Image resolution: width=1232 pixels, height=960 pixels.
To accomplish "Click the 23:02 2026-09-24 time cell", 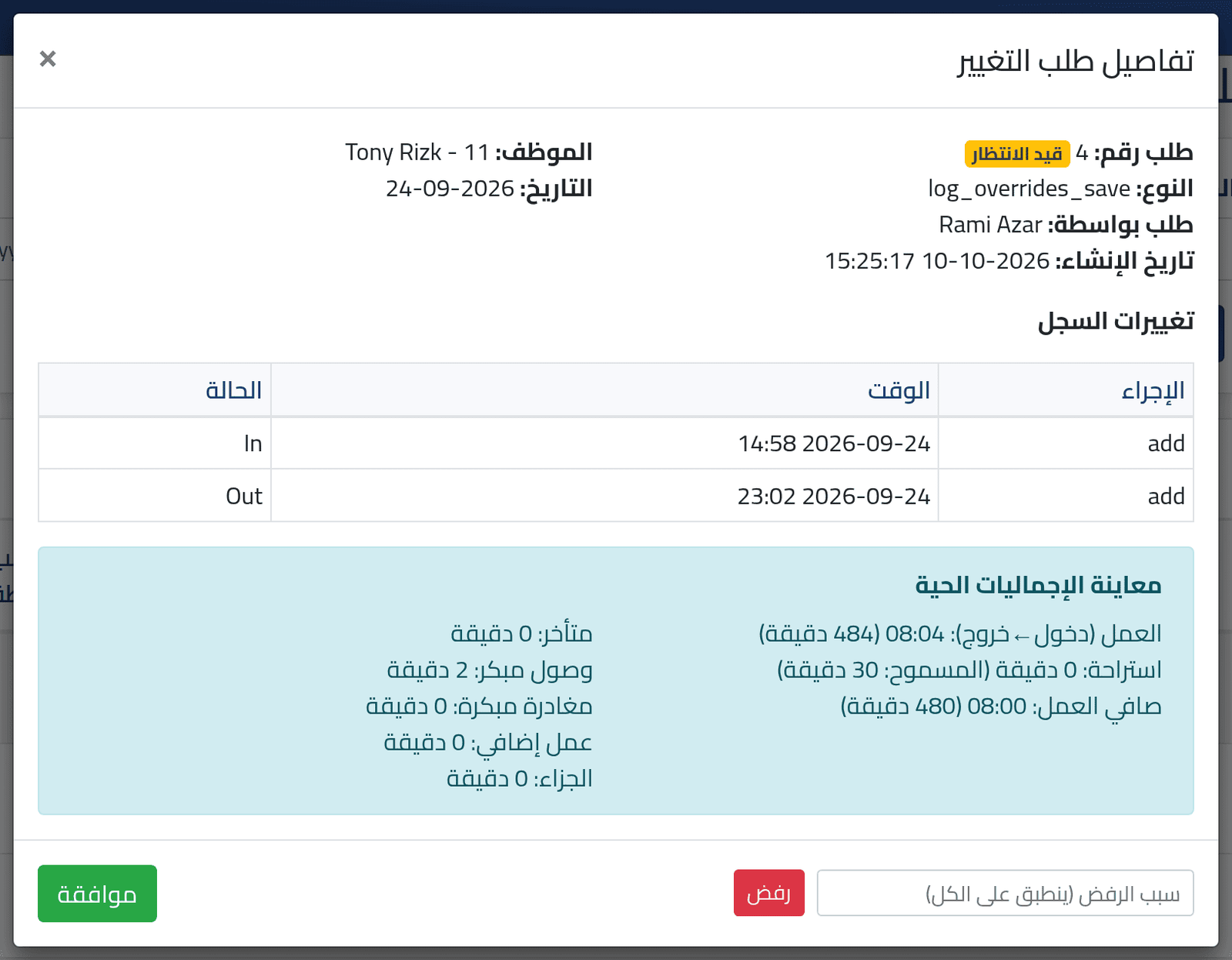I will [x=604, y=496].
